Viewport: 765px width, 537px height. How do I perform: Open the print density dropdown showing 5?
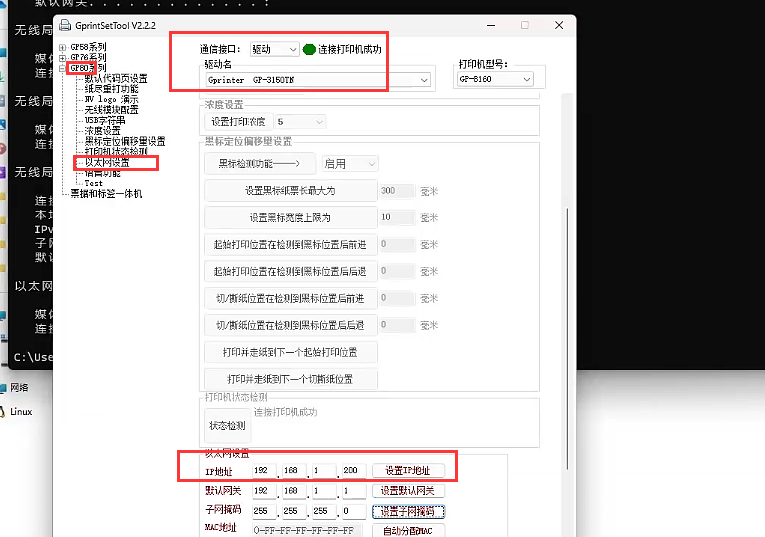click(300, 122)
